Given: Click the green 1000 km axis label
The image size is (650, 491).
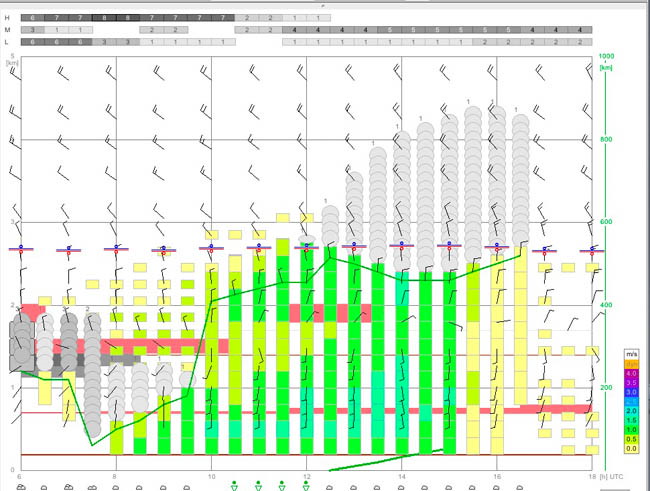Looking at the screenshot, I should (x=606, y=56).
